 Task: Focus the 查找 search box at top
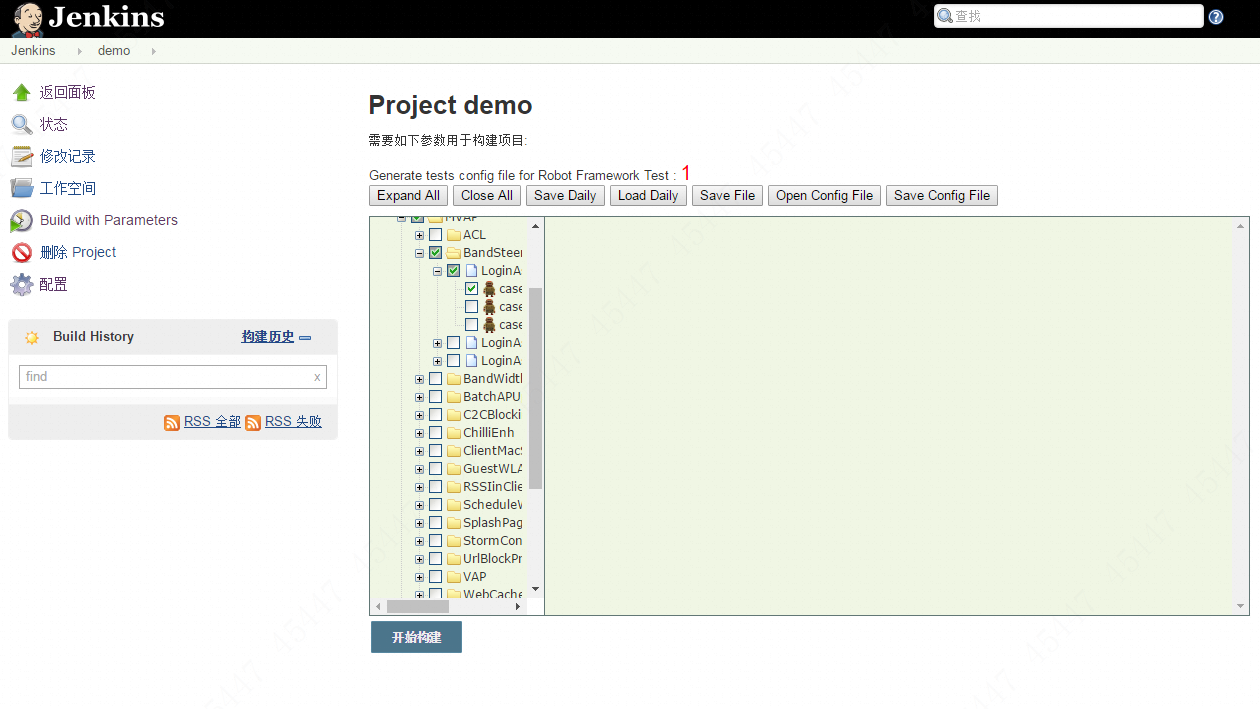click(1068, 16)
